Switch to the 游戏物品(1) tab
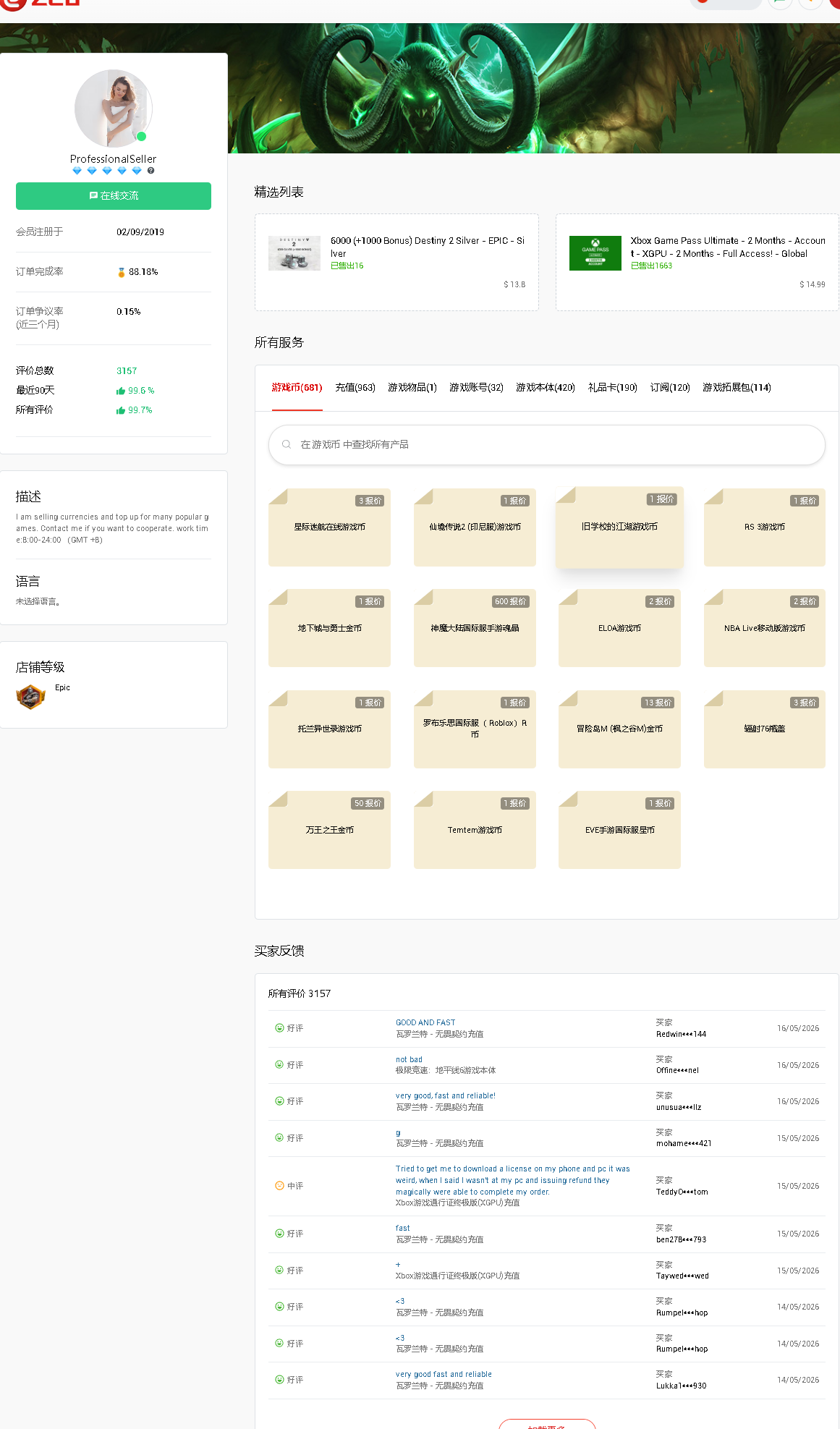Image resolution: width=840 pixels, height=1429 pixels. point(412,388)
